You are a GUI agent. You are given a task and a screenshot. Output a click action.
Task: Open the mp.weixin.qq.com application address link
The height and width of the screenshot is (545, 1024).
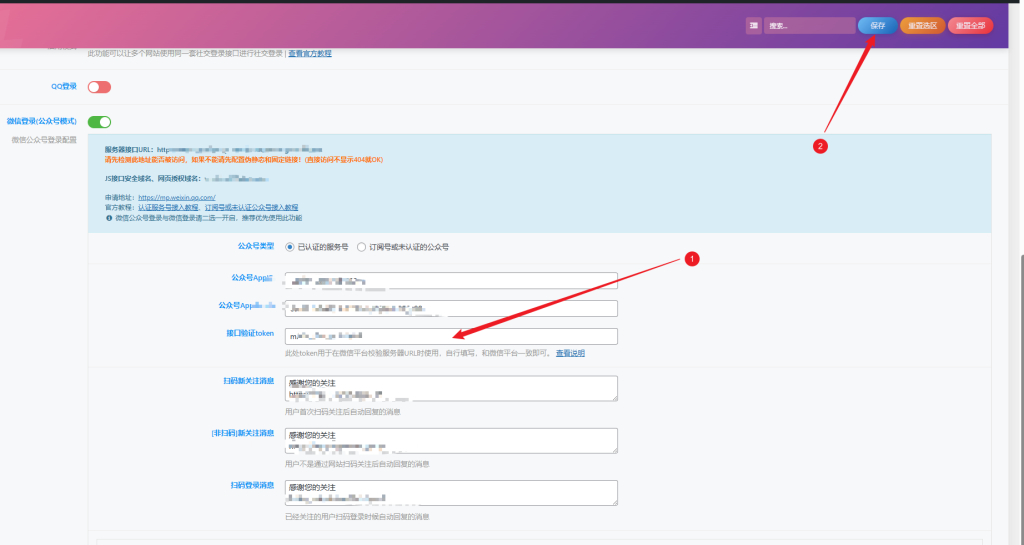(x=177, y=198)
